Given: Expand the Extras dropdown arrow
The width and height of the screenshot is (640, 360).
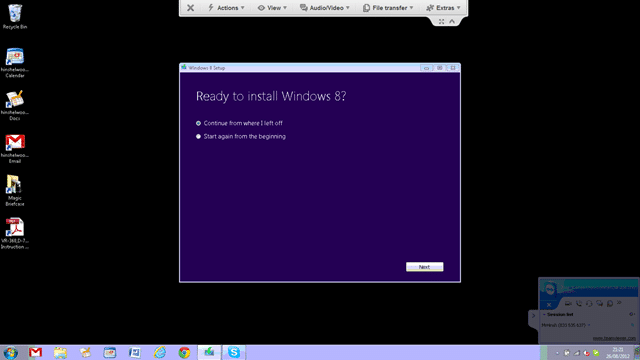Looking at the screenshot, I should (x=459, y=8).
